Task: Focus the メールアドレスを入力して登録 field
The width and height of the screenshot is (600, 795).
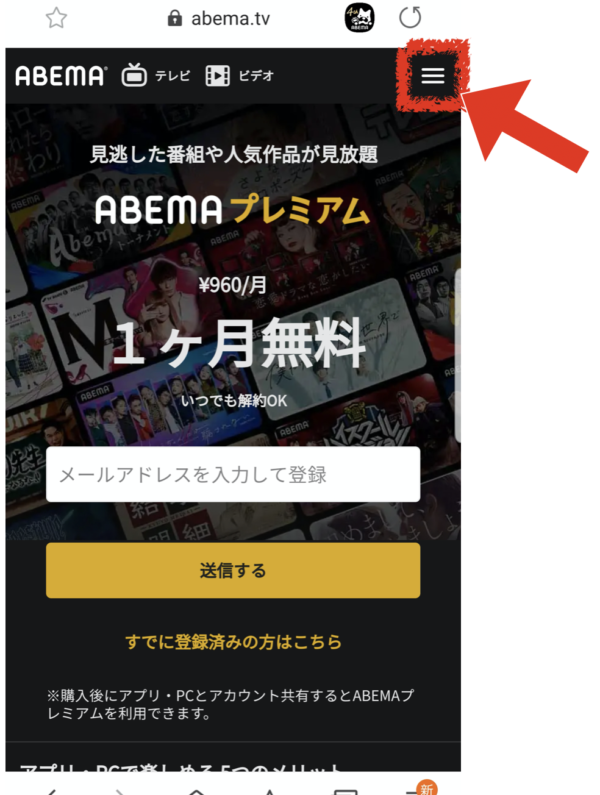Action: tap(233, 475)
